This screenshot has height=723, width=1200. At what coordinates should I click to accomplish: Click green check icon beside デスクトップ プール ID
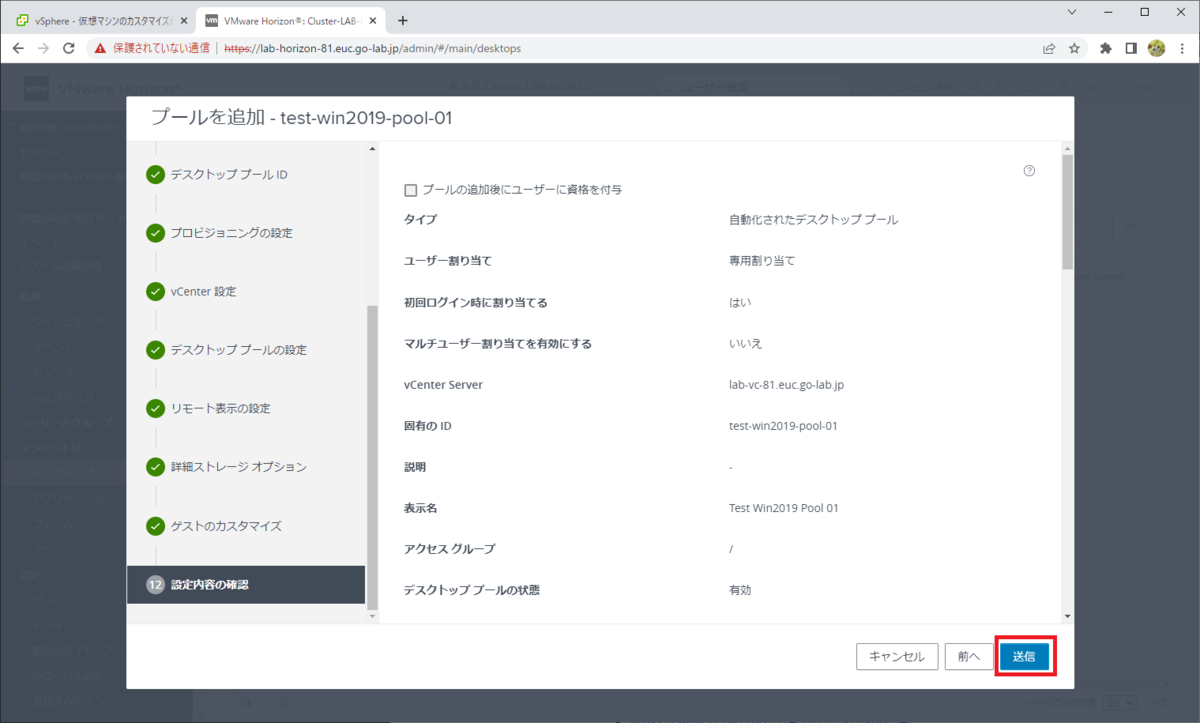[155, 175]
